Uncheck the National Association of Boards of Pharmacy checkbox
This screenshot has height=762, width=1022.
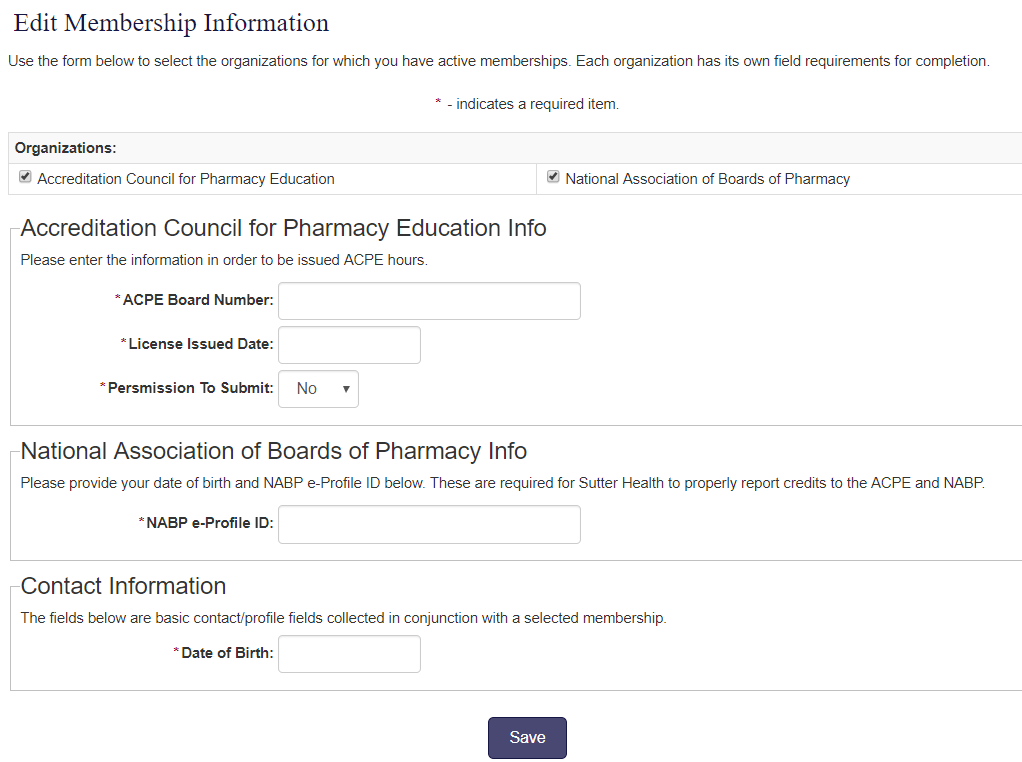553,177
